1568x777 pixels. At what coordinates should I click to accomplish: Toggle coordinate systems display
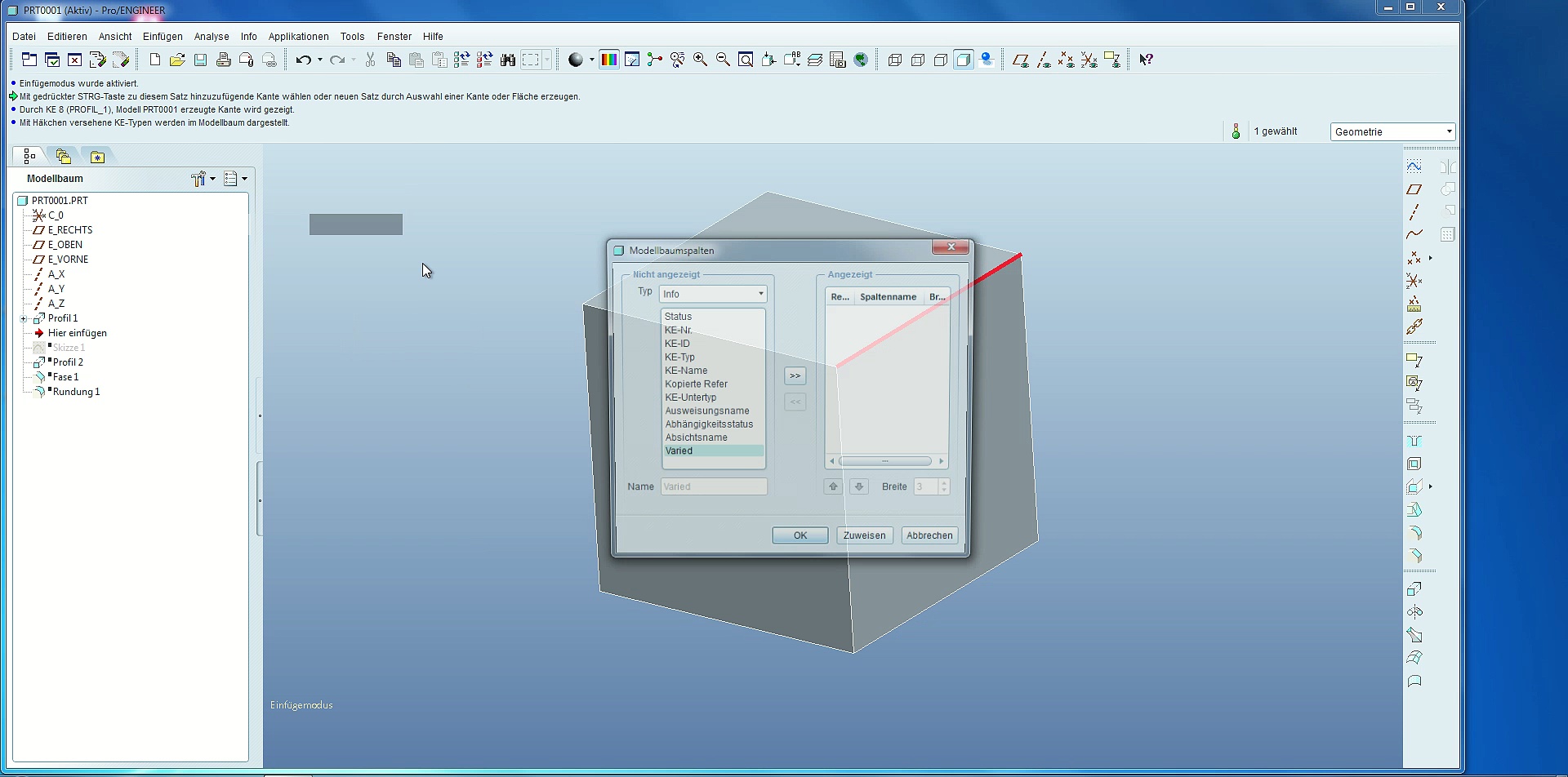(1089, 60)
